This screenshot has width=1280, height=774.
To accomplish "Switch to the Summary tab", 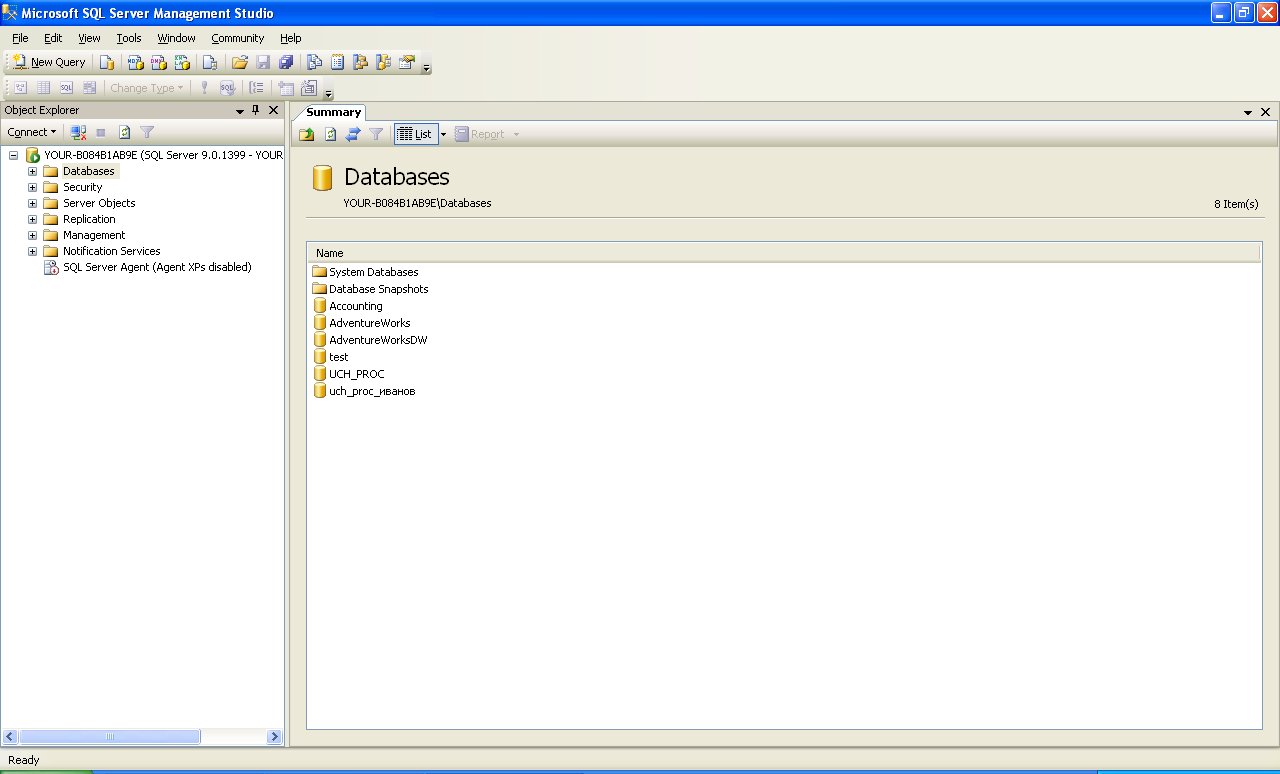I will 333,112.
